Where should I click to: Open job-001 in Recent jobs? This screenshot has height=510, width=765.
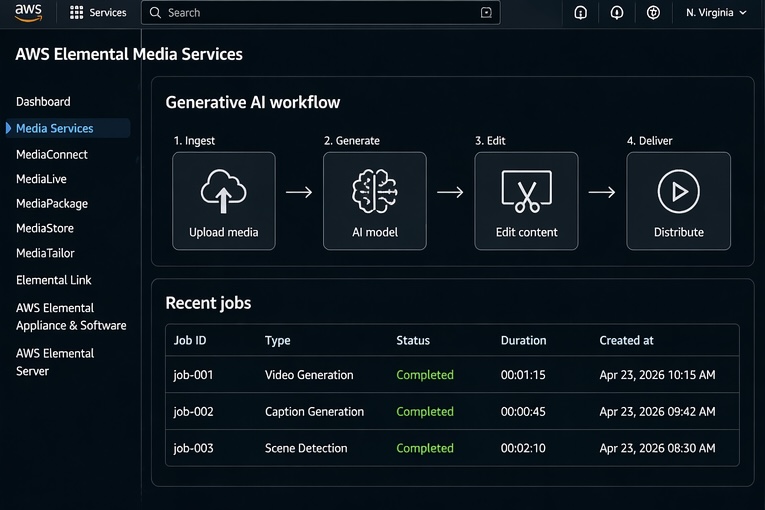[x=193, y=375]
